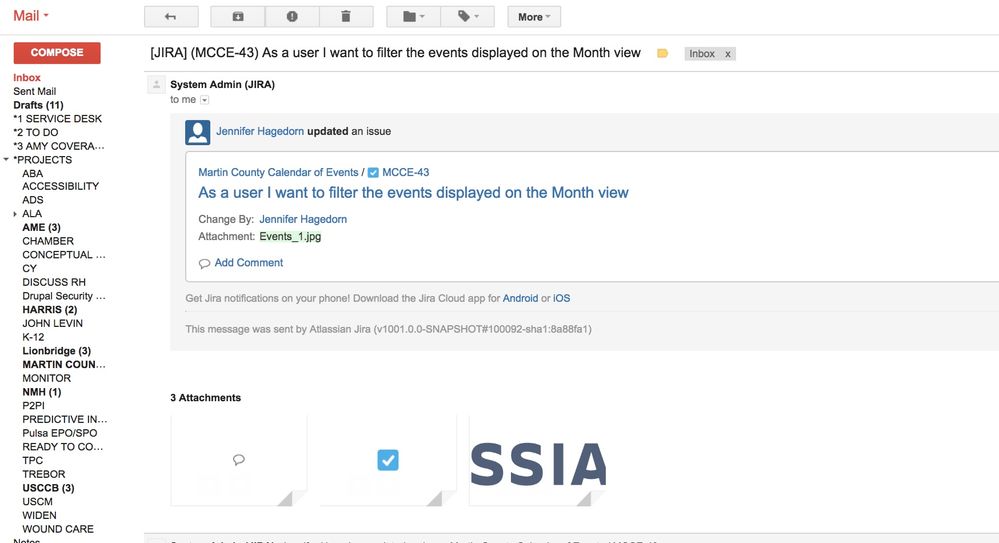Open the Mail switcher dropdown
999x543 pixels.
[31, 16]
